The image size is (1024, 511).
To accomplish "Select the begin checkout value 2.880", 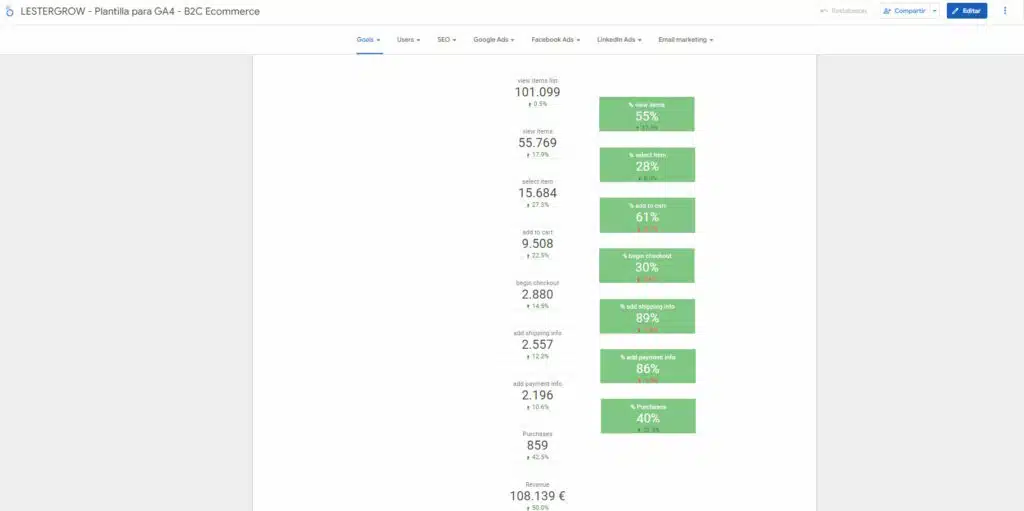I will coord(537,295).
